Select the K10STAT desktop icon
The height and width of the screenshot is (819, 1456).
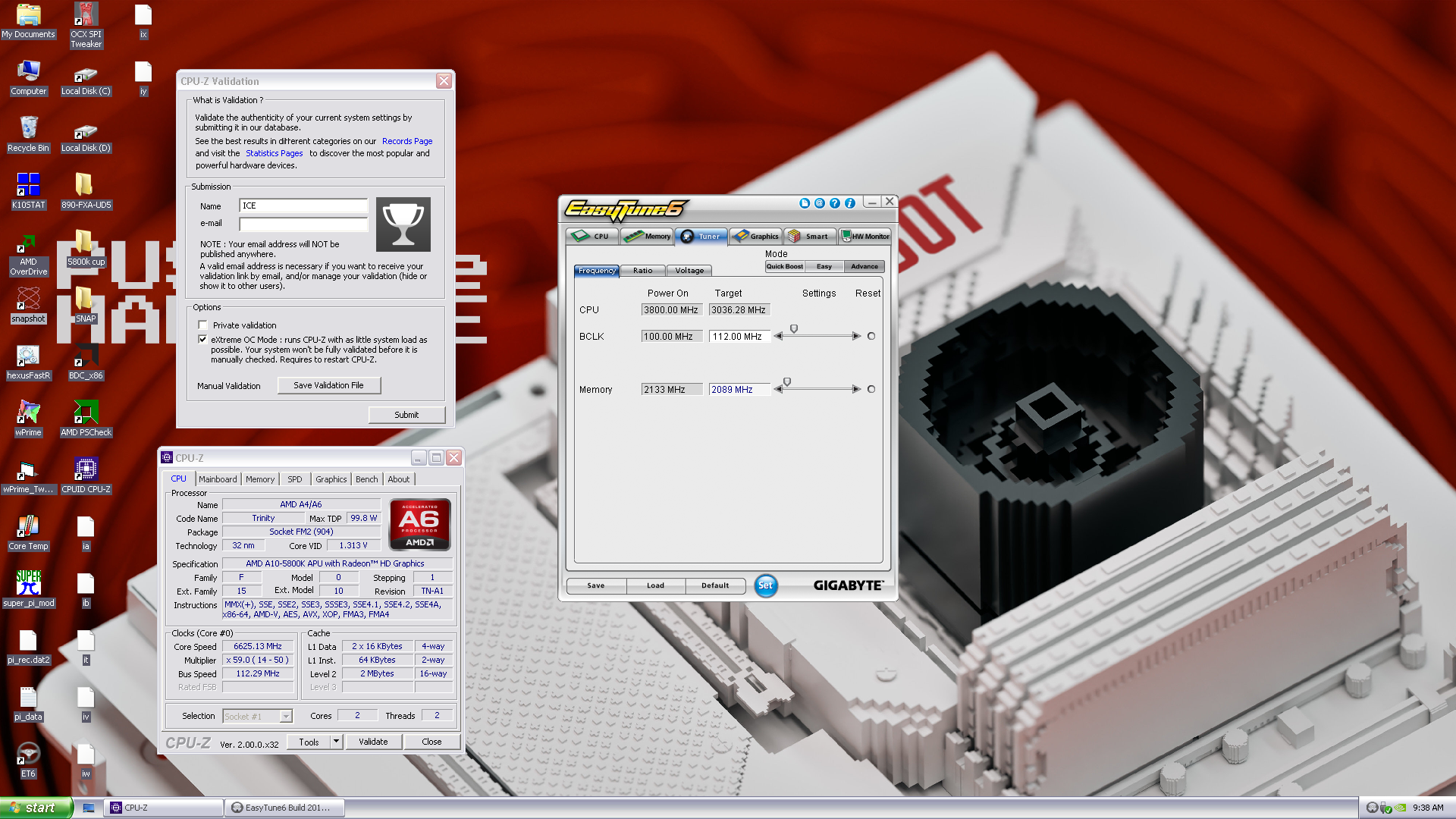coord(28,190)
